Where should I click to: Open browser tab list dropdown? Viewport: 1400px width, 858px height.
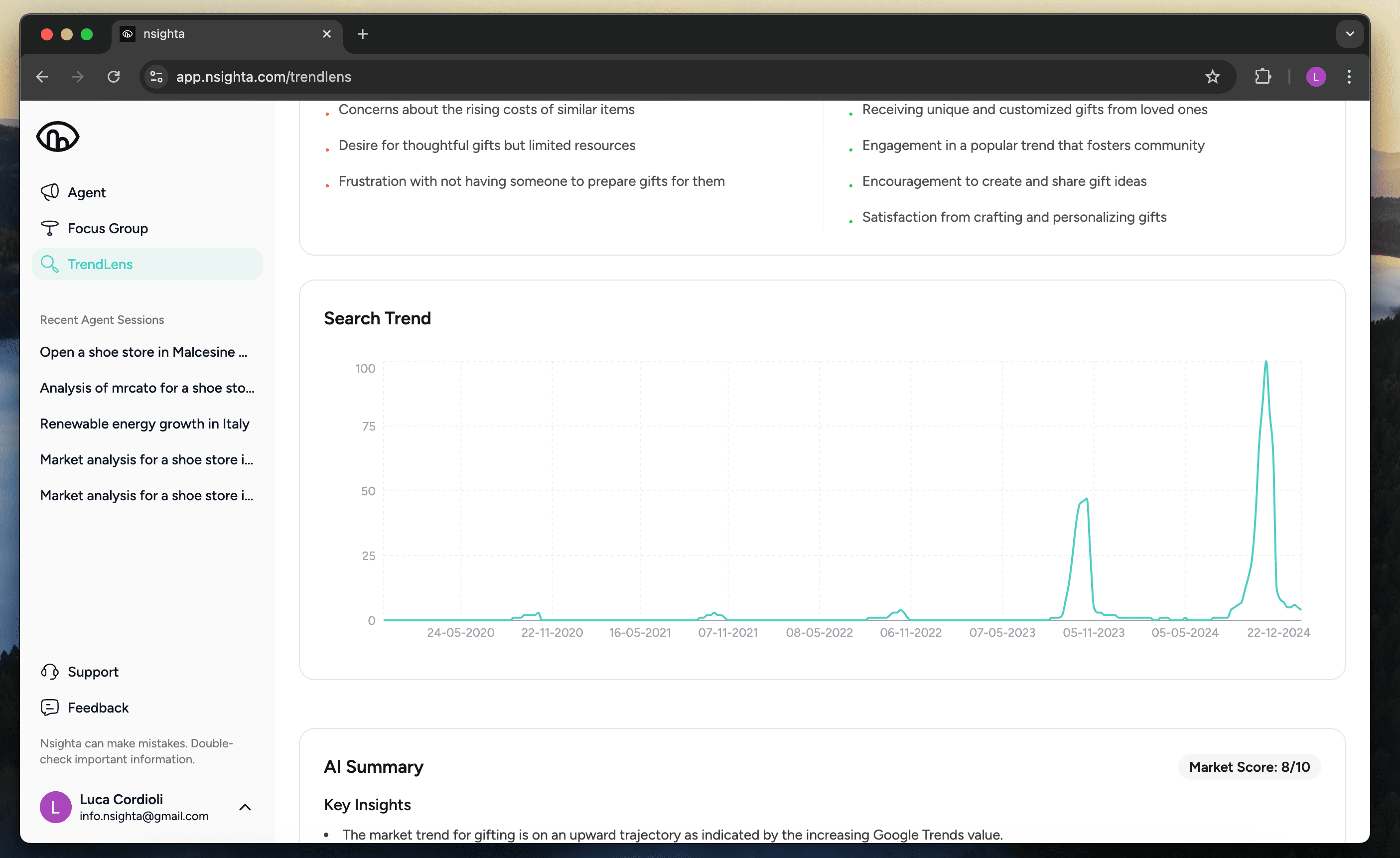(x=1348, y=33)
